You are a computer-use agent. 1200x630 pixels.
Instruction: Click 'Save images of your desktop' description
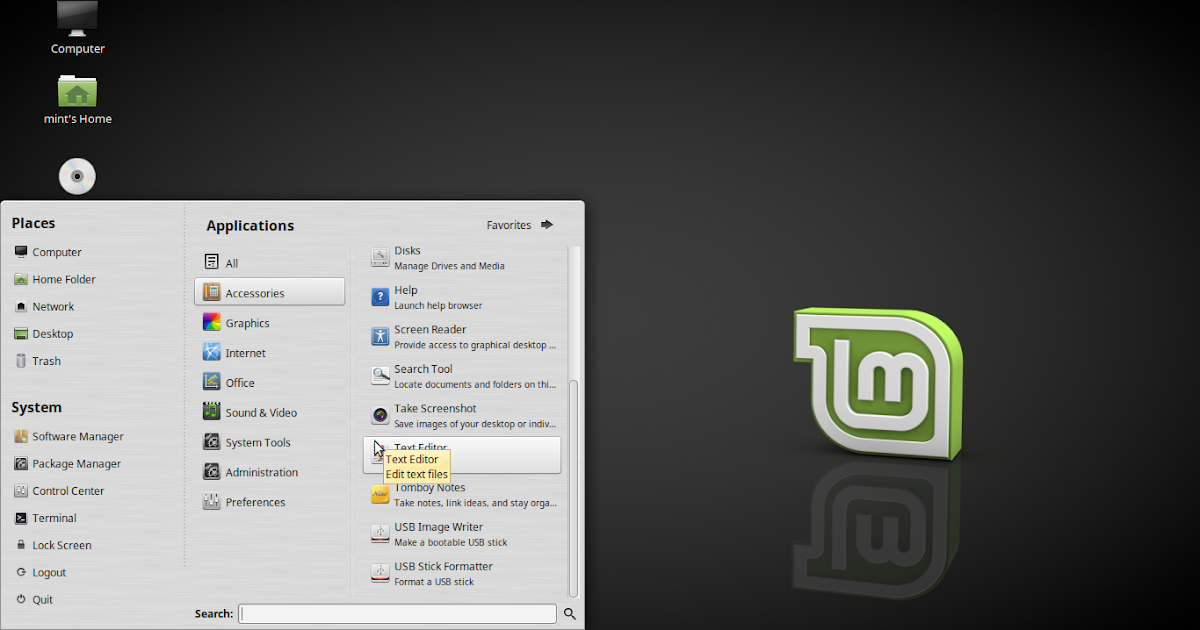[475, 423]
